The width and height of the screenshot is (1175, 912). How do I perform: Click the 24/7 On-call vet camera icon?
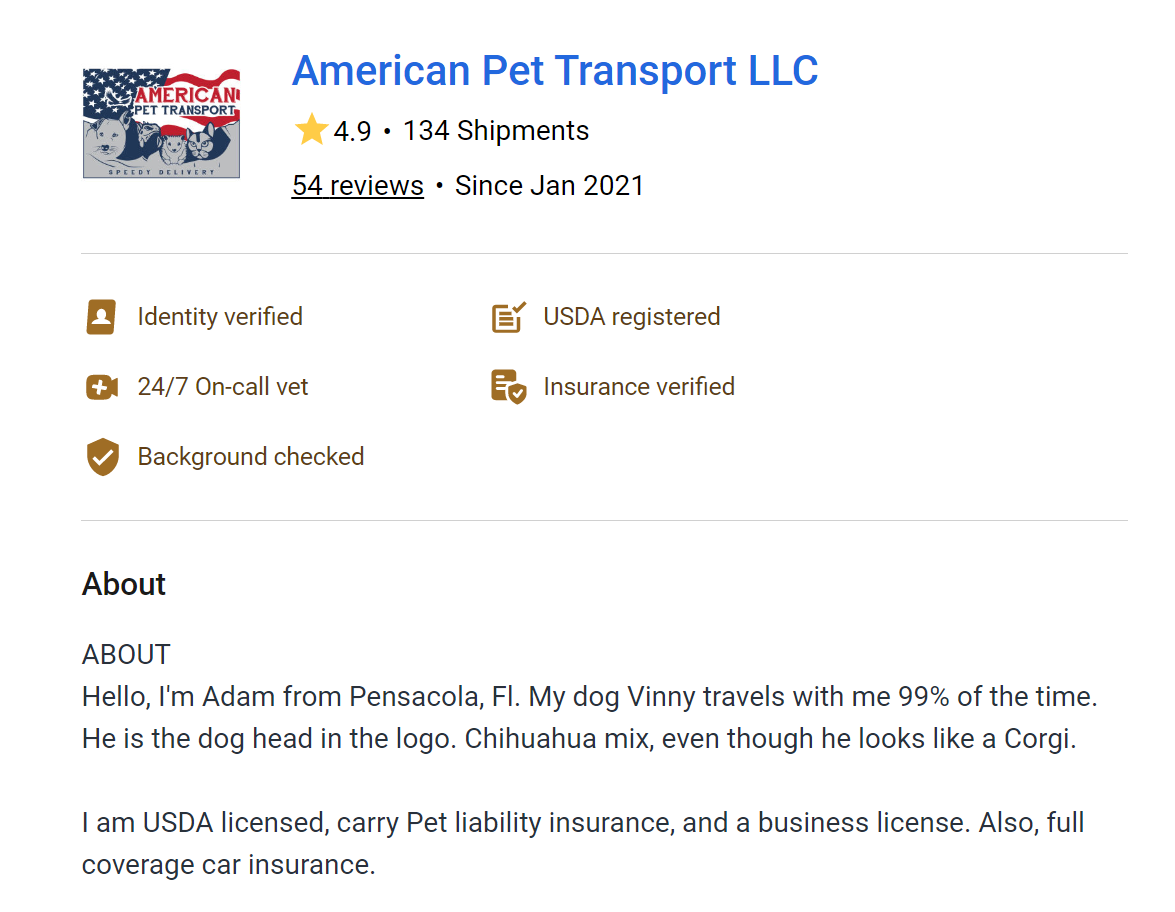point(102,387)
